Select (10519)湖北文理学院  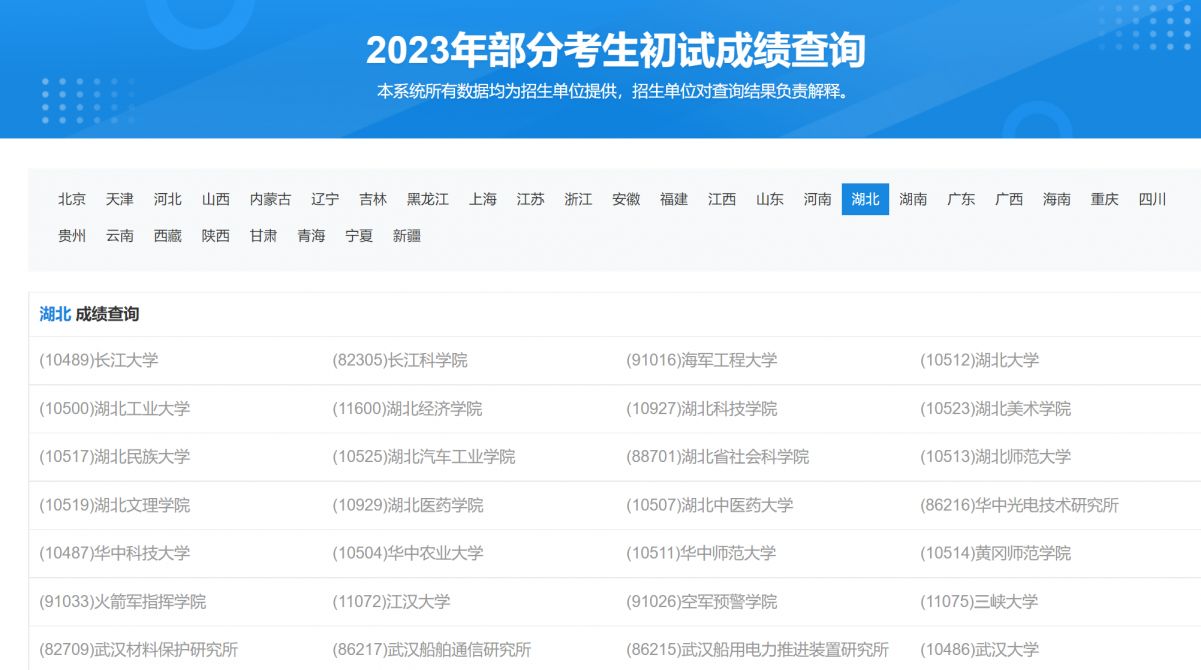click(115, 505)
